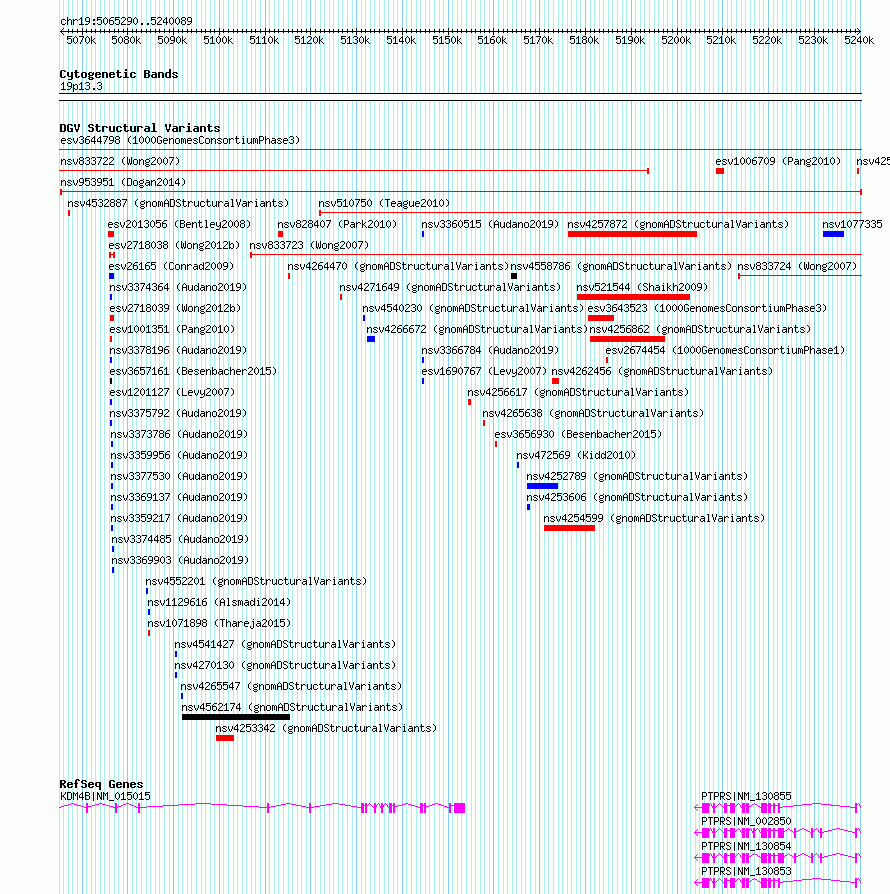Click the blue bar under nsv4252789
This screenshot has height=894, width=890.
point(542,486)
